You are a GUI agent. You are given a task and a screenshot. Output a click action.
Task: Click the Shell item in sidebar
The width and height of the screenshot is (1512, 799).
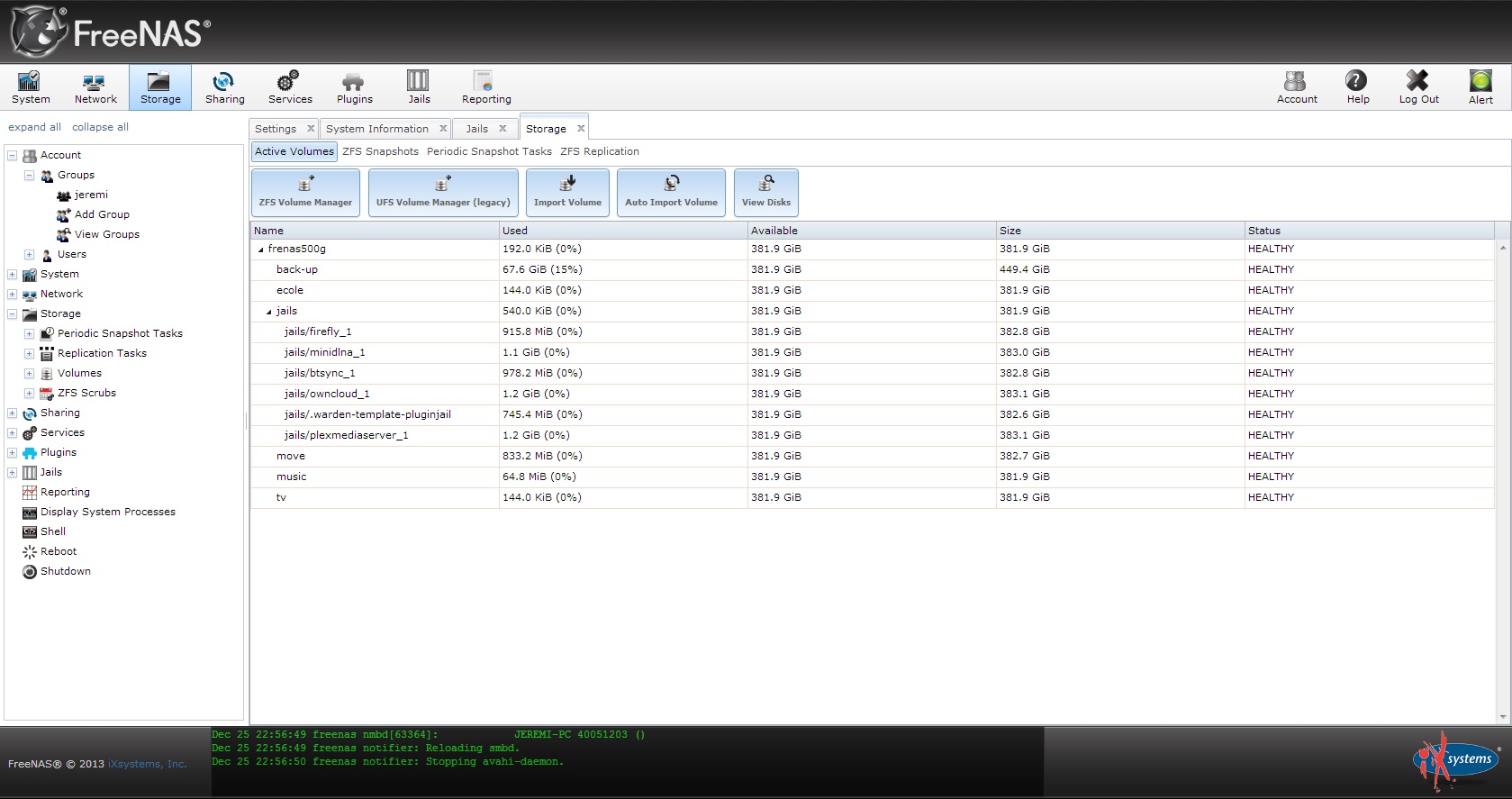(53, 531)
